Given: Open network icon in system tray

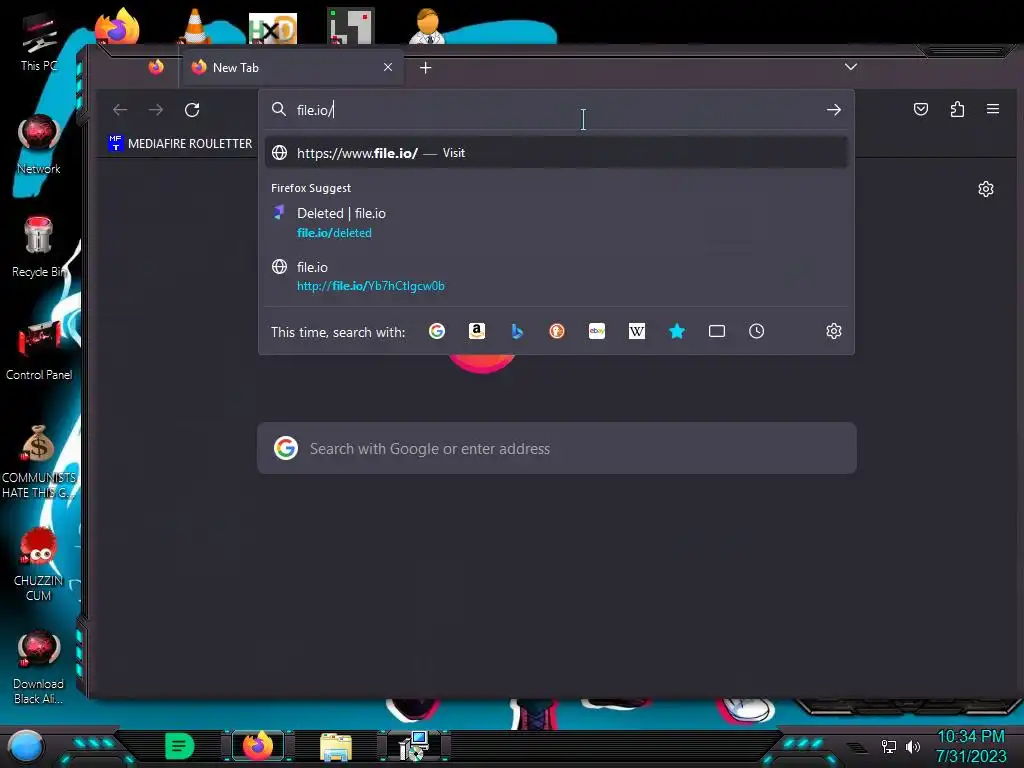Looking at the screenshot, I should click(x=888, y=746).
